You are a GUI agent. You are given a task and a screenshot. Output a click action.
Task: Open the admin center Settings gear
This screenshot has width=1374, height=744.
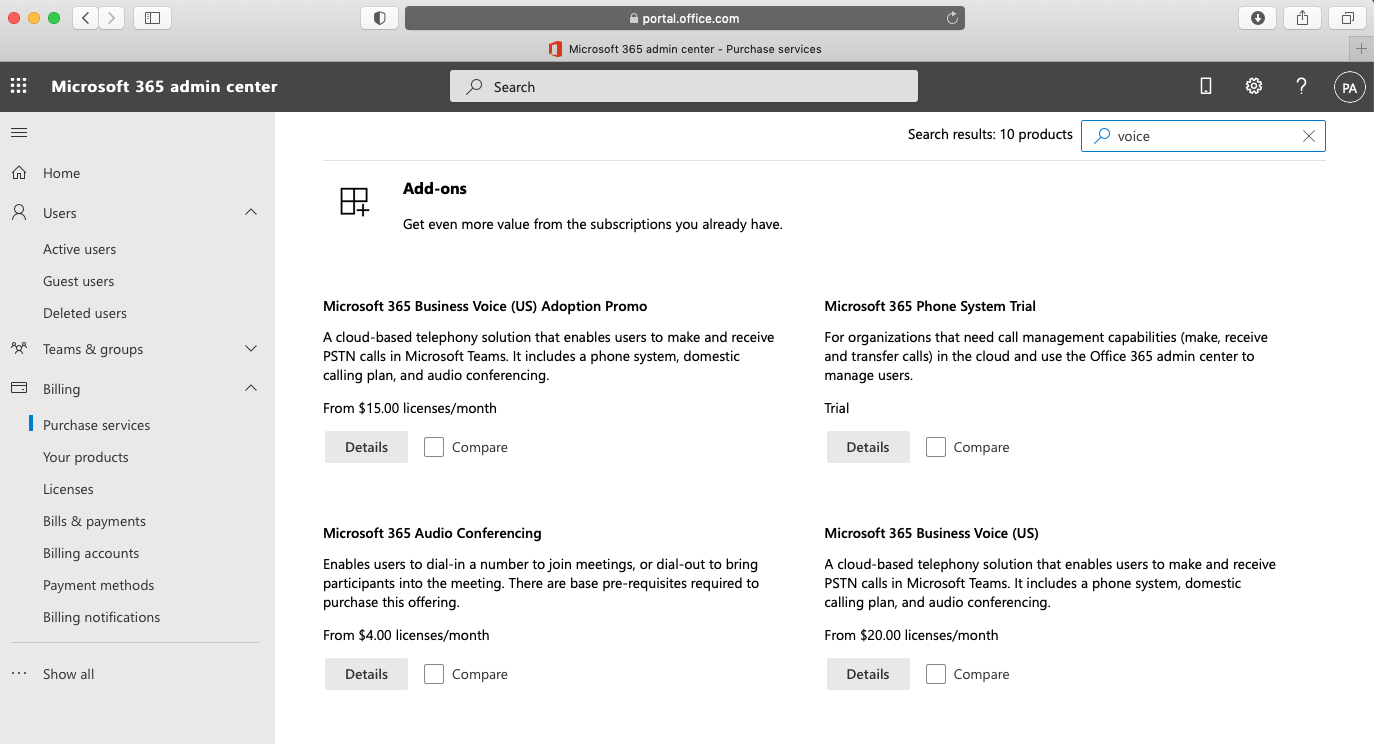pos(1253,86)
